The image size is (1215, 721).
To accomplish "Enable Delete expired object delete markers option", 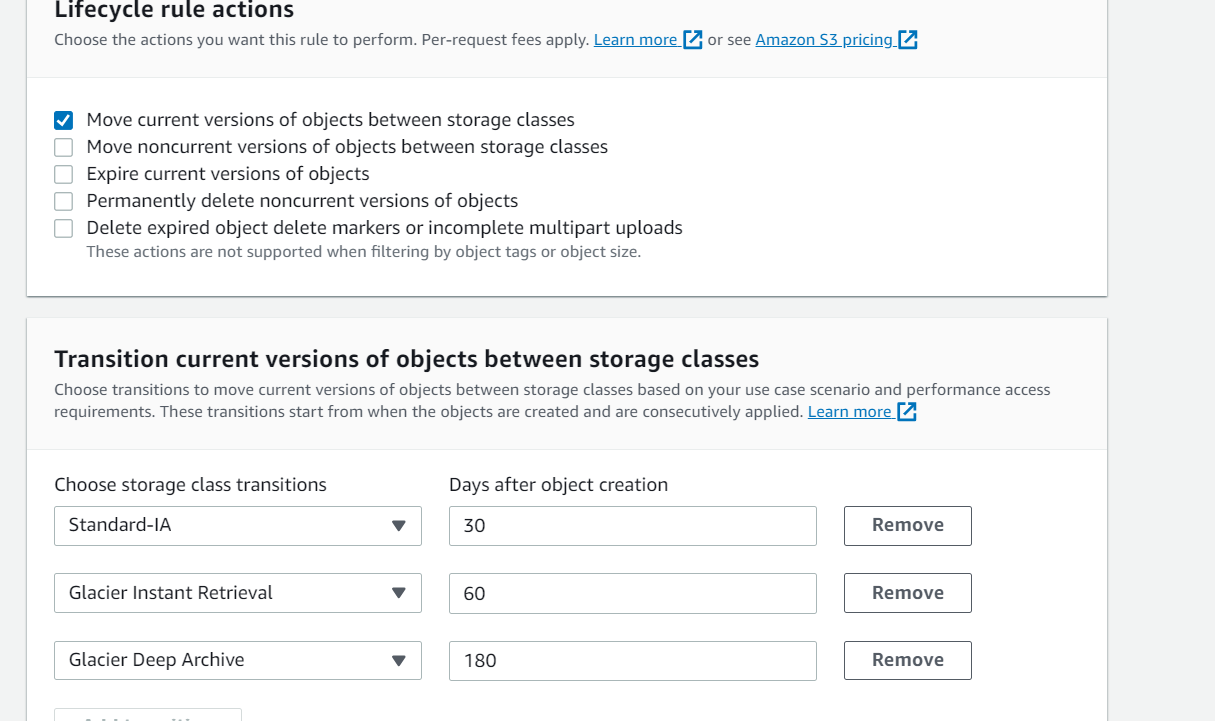I will [x=64, y=228].
